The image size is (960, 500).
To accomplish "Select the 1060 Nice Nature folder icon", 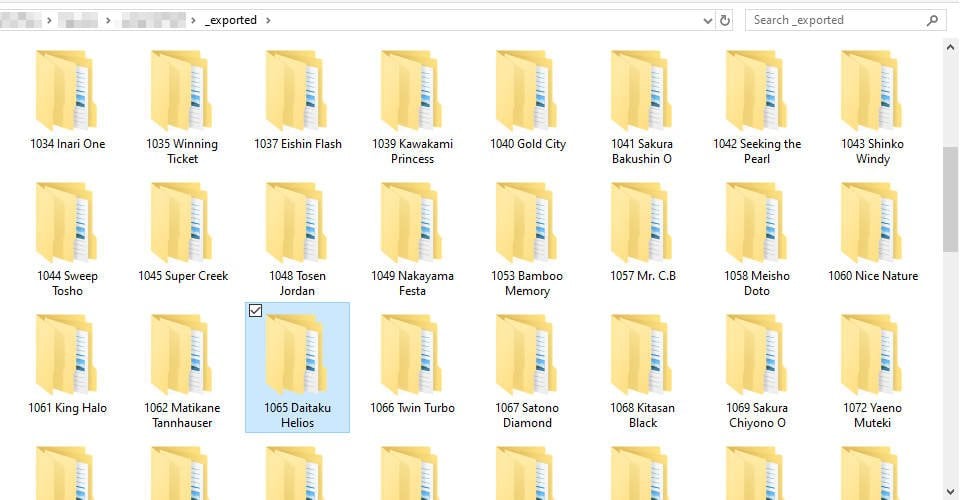I will [872, 223].
